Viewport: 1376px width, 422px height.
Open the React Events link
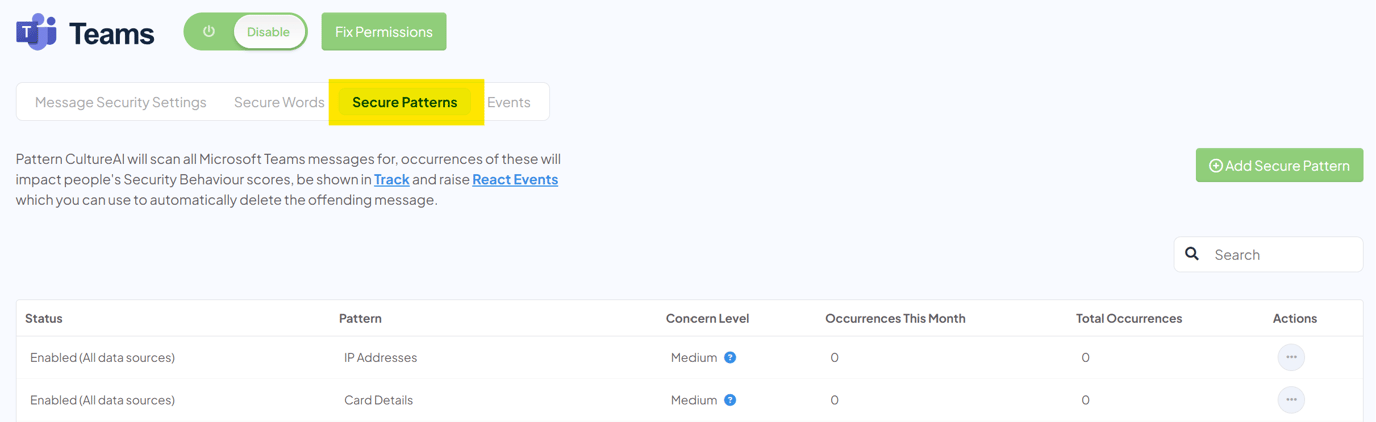coord(515,180)
